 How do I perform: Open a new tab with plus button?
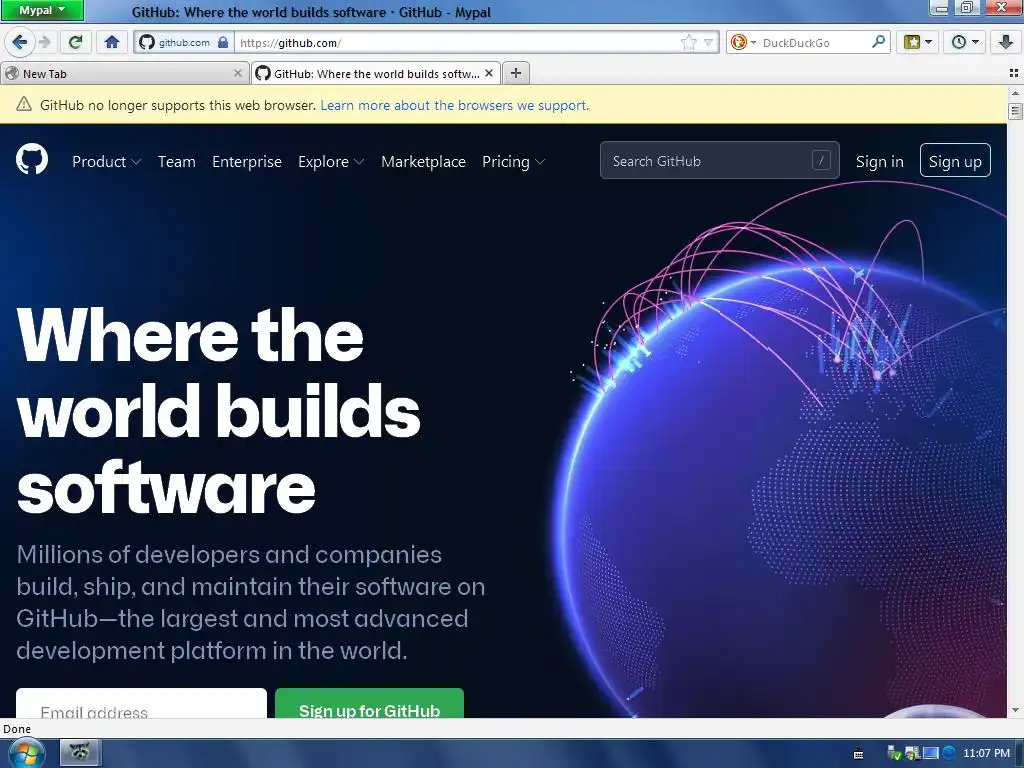point(516,73)
